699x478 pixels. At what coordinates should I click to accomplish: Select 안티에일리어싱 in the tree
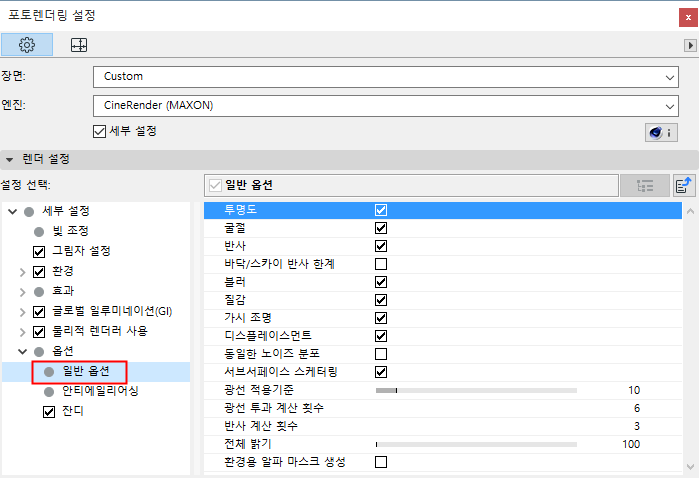coord(100,391)
